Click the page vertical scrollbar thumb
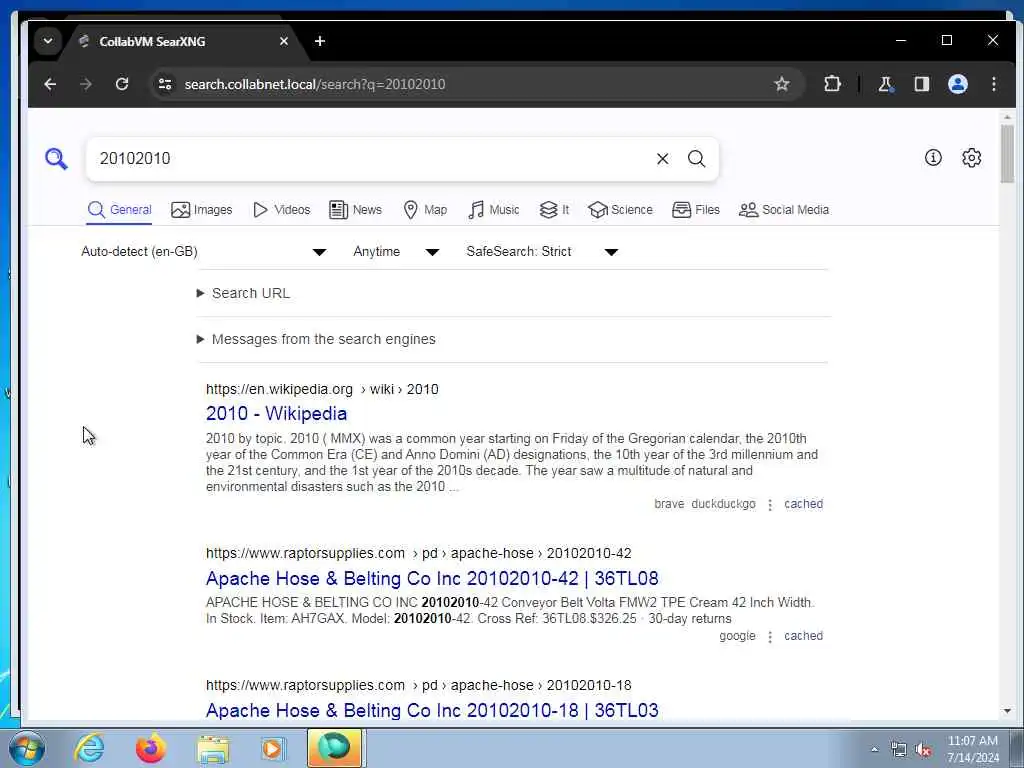The image size is (1024, 768). pos(1006,153)
